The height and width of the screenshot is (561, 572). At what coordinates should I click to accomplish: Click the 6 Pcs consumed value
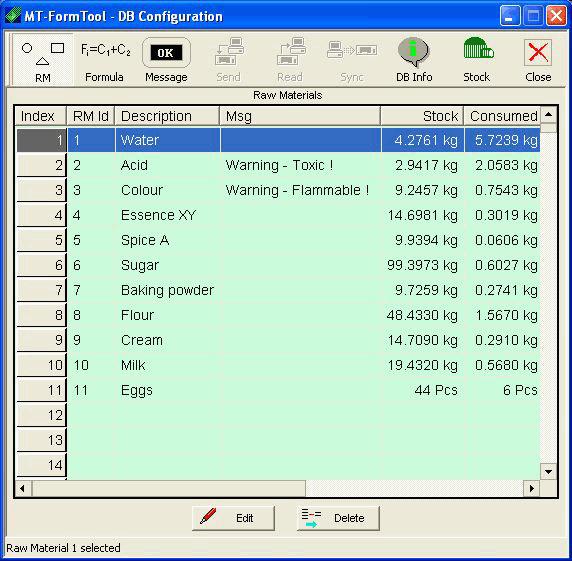520,390
